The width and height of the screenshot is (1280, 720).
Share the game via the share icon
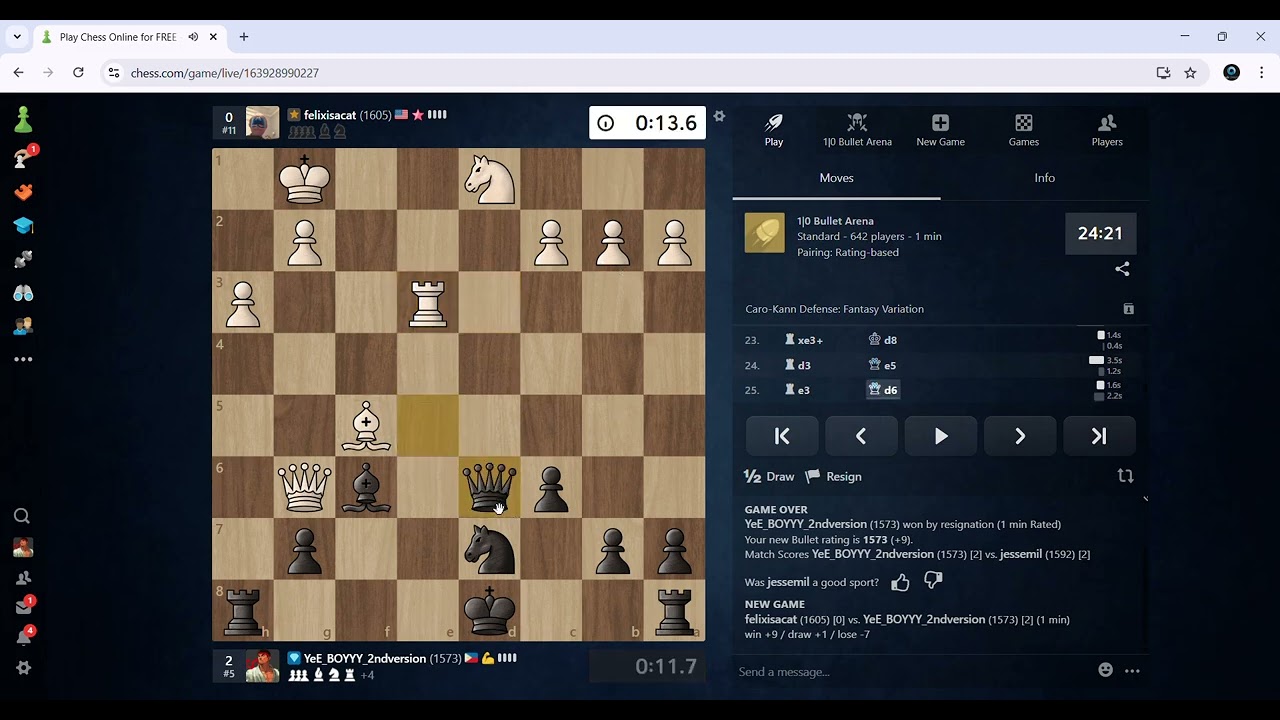point(1122,269)
